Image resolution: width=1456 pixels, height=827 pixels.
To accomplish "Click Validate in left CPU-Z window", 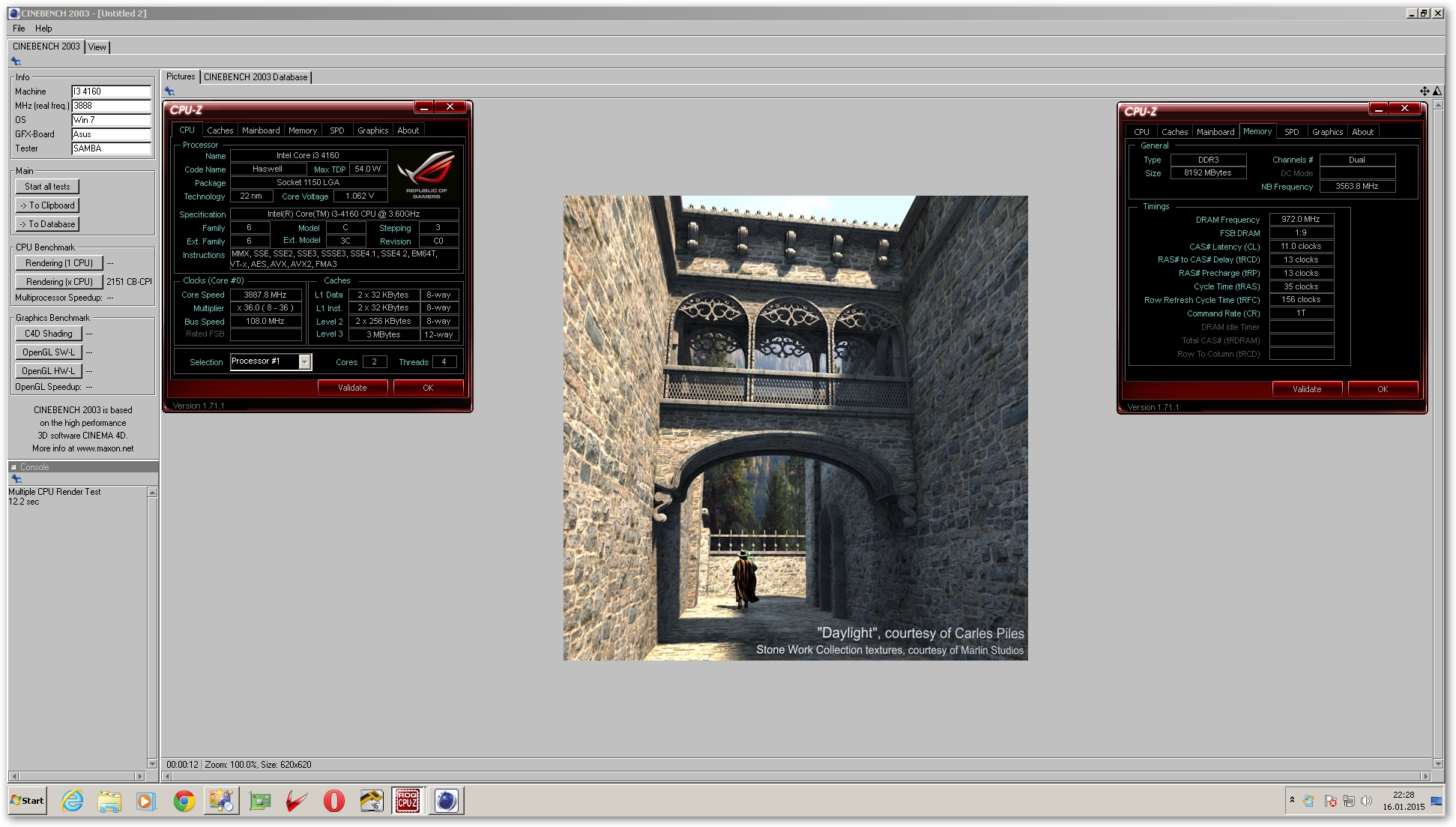I will (352, 388).
